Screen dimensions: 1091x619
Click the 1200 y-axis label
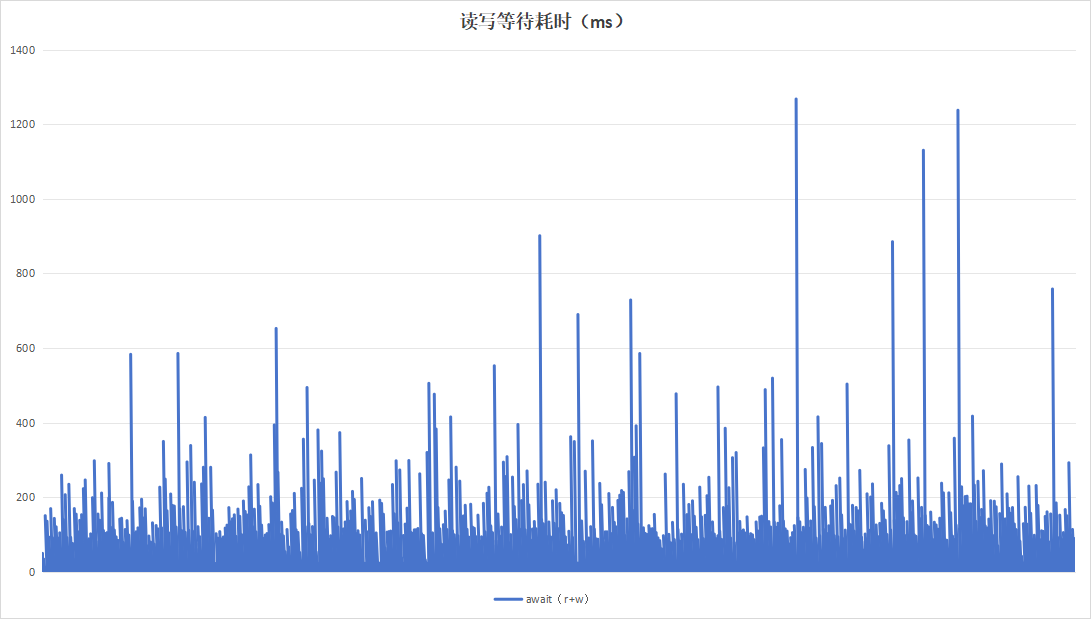[x=23, y=124]
